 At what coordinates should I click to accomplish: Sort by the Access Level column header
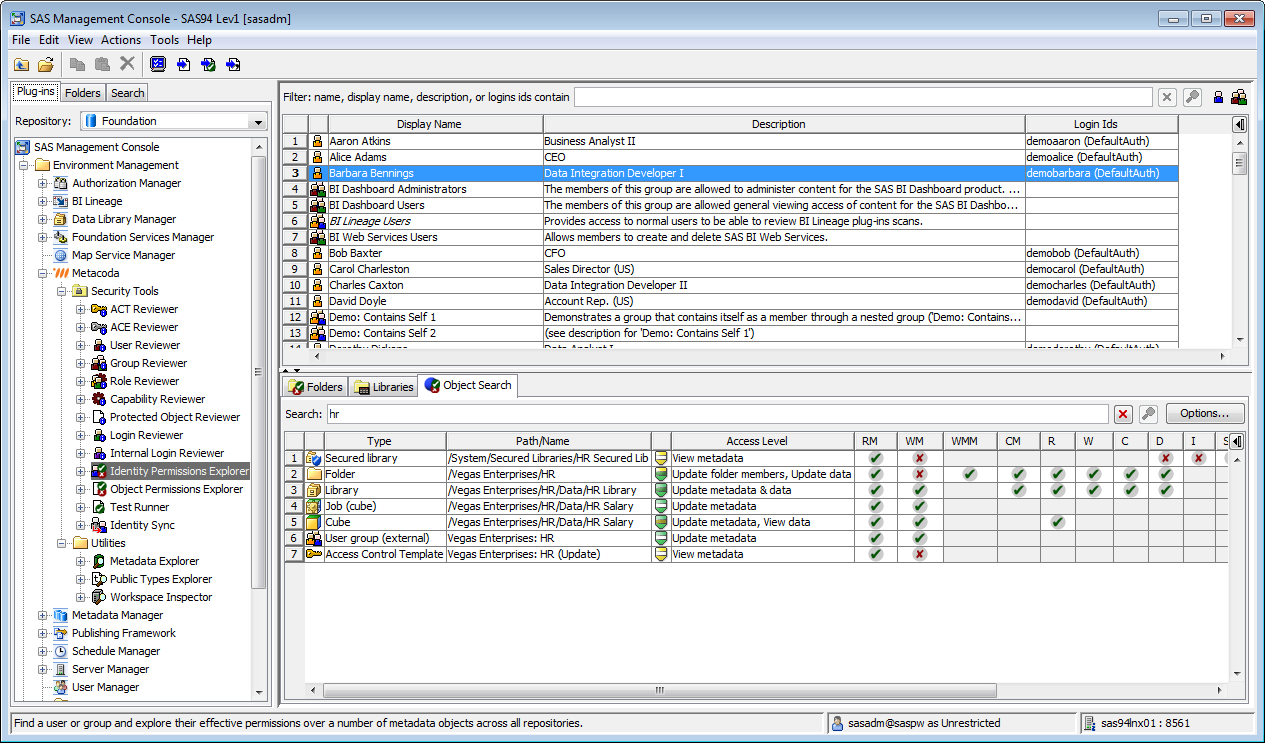763,441
